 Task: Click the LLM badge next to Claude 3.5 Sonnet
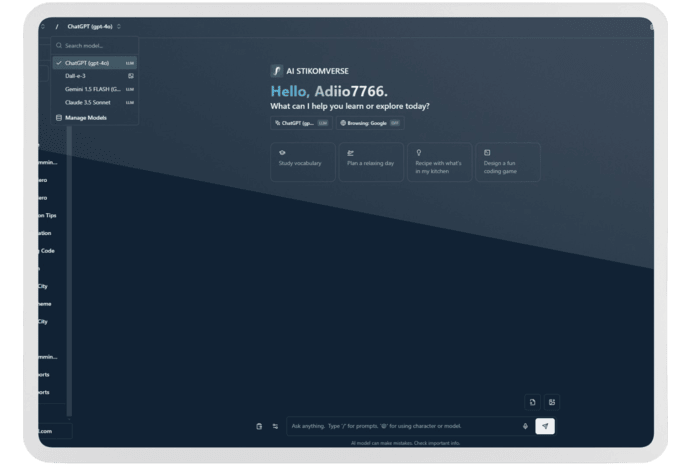130,103
